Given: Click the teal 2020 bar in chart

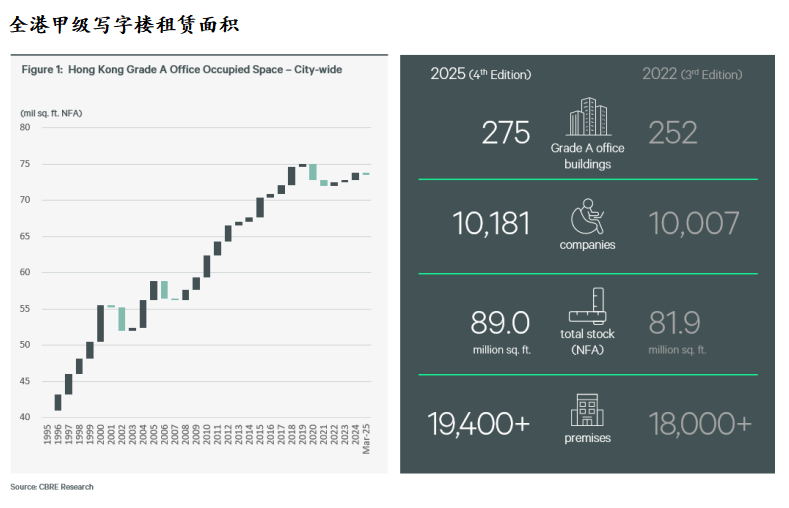Looking at the screenshot, I should tap(313, 172).
